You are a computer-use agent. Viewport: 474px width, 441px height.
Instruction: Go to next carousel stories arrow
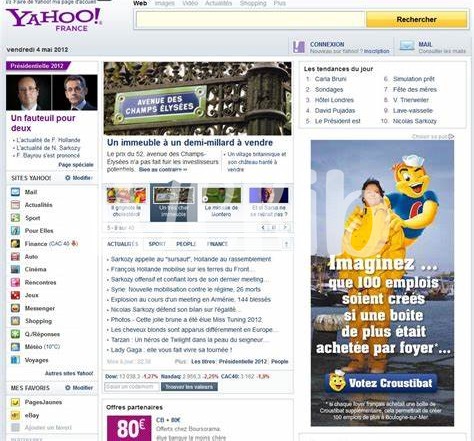click(x=285, y=228)
